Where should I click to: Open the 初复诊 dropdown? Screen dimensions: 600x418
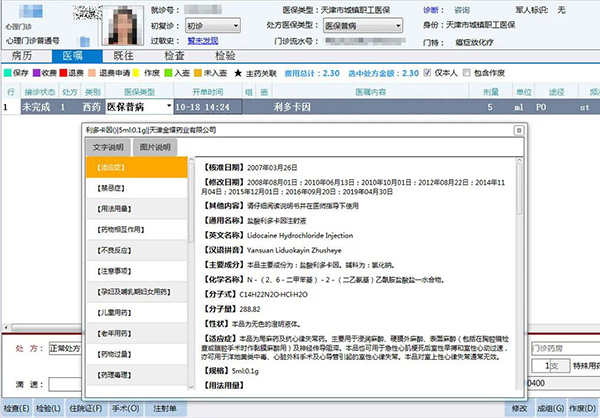(211, 25)
